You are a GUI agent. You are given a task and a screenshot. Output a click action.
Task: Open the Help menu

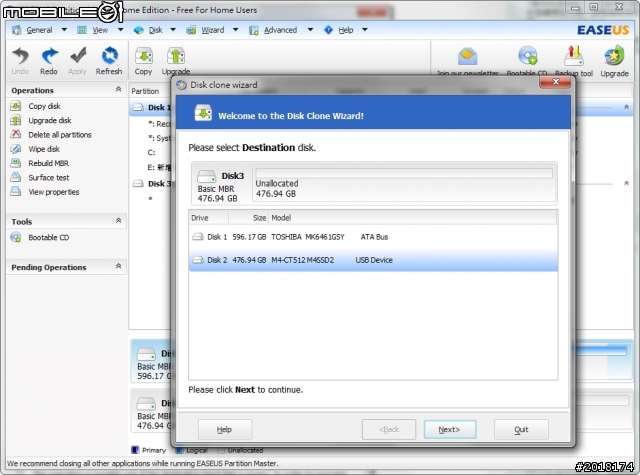click(x=346, y=30)
